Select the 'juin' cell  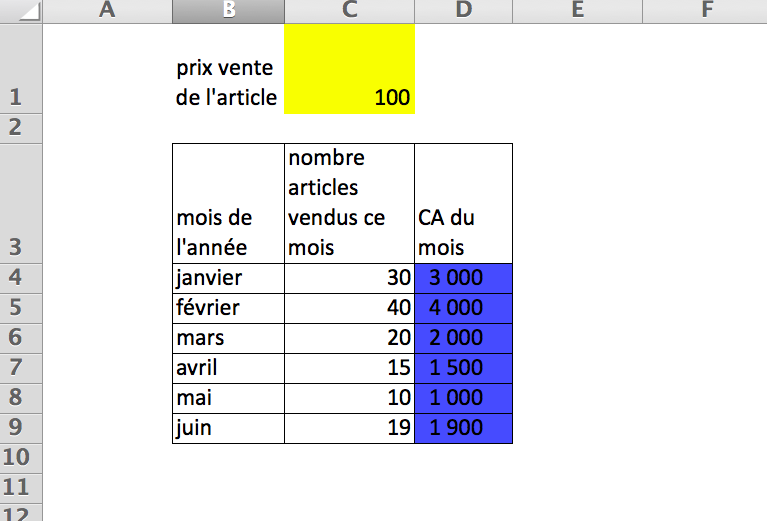pyautogui.click(x=228, y=428)
